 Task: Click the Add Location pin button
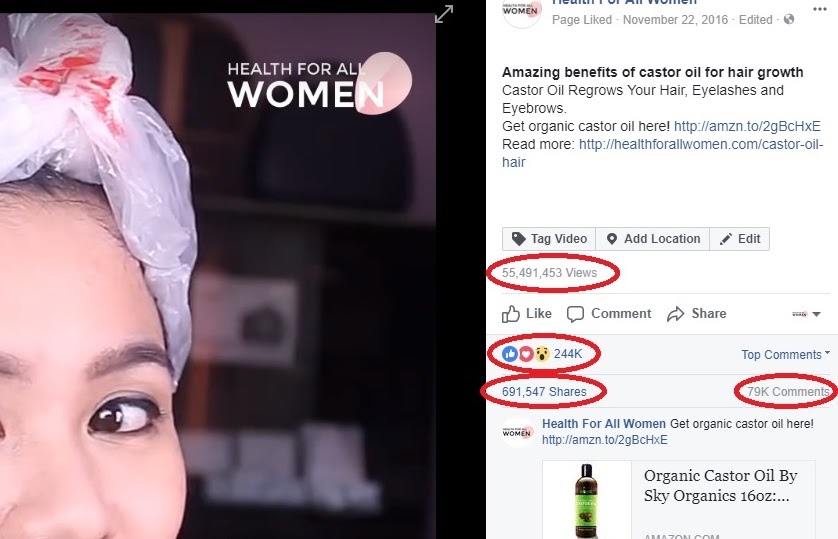pyautogui.click(x=653, y=239)
